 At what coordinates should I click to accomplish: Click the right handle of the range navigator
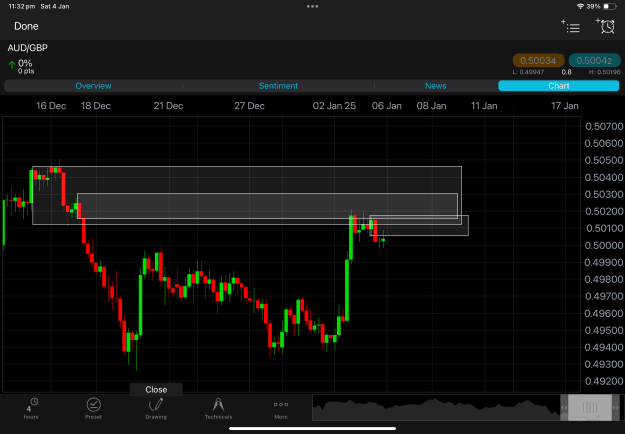pos(616,408)
